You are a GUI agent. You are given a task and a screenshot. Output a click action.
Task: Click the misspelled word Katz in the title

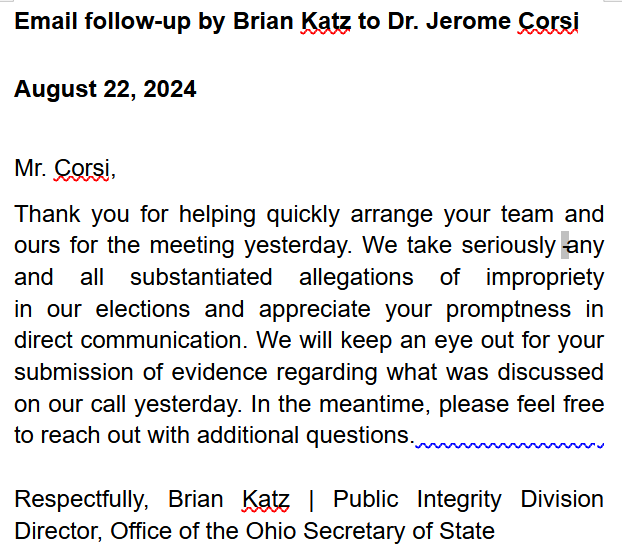pos(326,21)
